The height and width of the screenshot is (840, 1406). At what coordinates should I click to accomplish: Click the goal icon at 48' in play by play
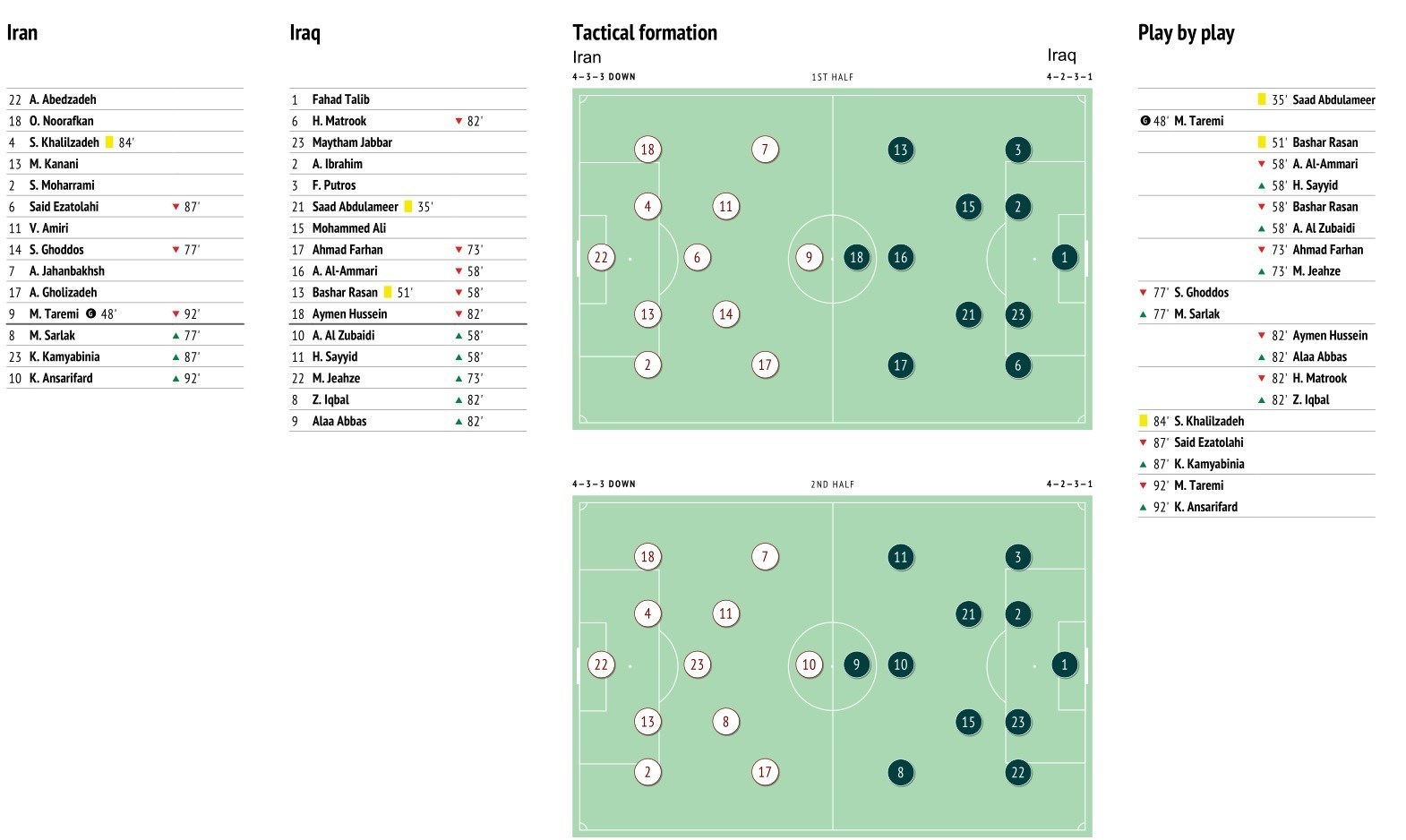point(1145,121)
